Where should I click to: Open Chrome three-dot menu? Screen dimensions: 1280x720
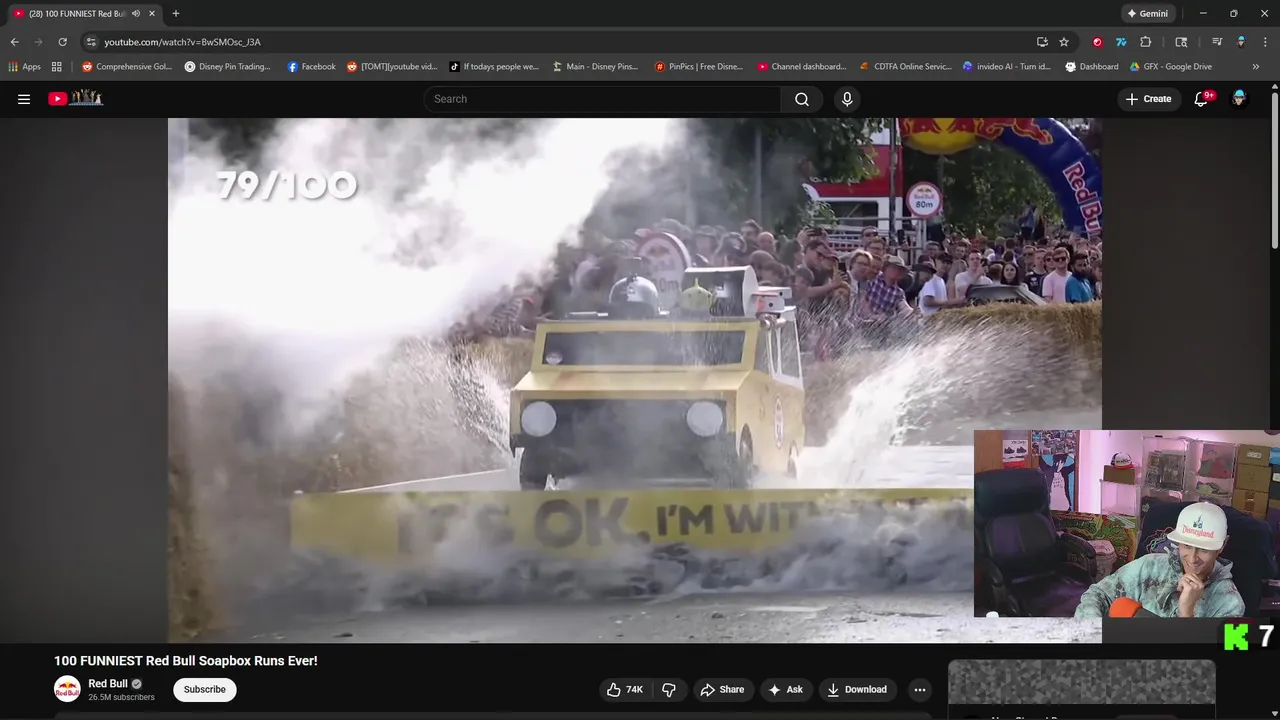(1264, 42)
